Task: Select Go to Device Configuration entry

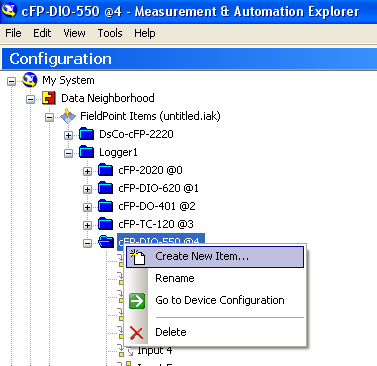Action: click(220, 300)
